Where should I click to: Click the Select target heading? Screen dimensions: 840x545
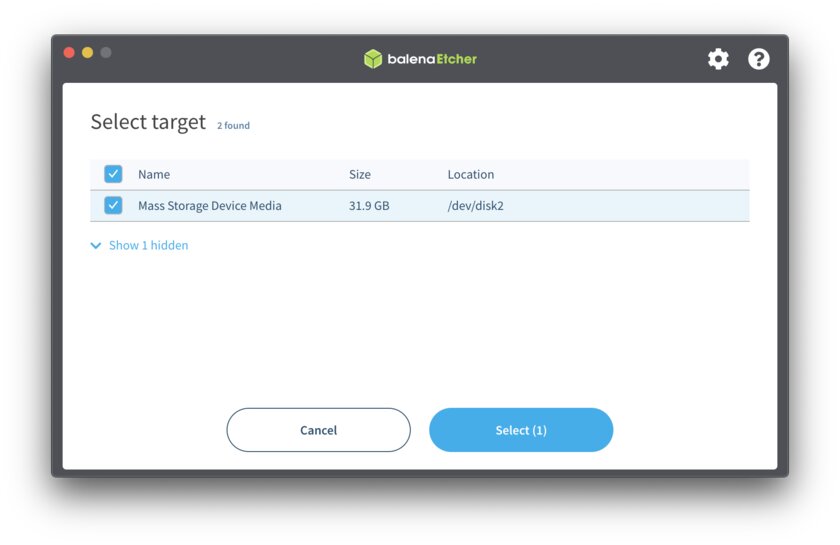point(148,122)
